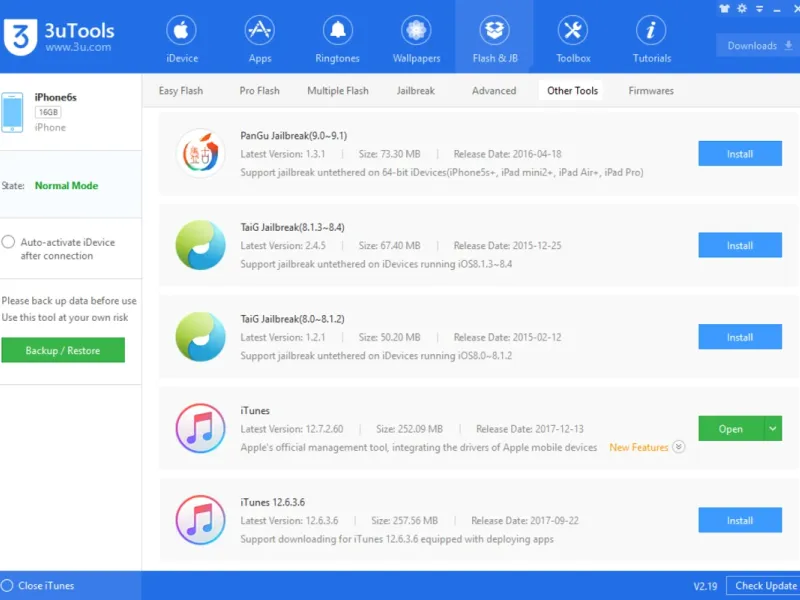Click the TaiG Jailbreak(8.0~8.1.2) icon

tap(201, 337)
